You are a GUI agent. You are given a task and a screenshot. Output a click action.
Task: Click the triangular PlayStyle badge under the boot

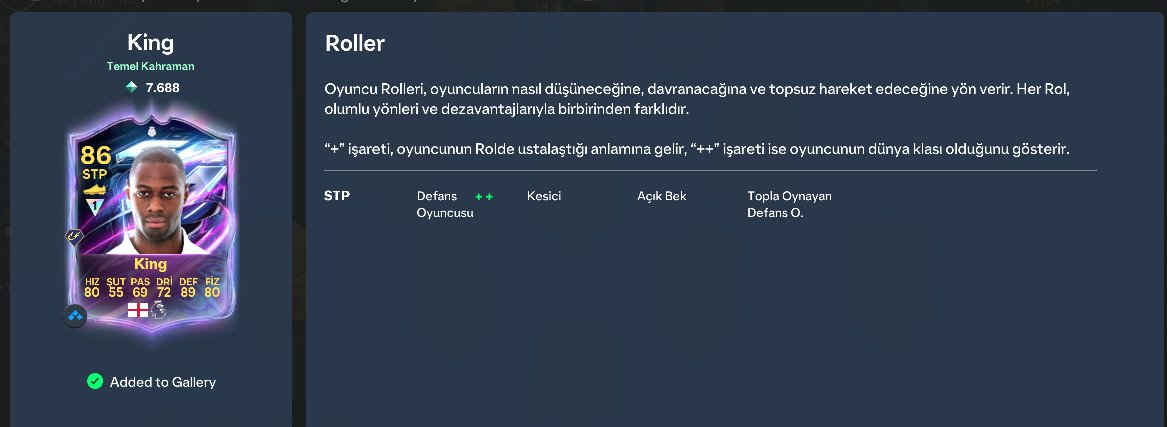coord(95,208)
